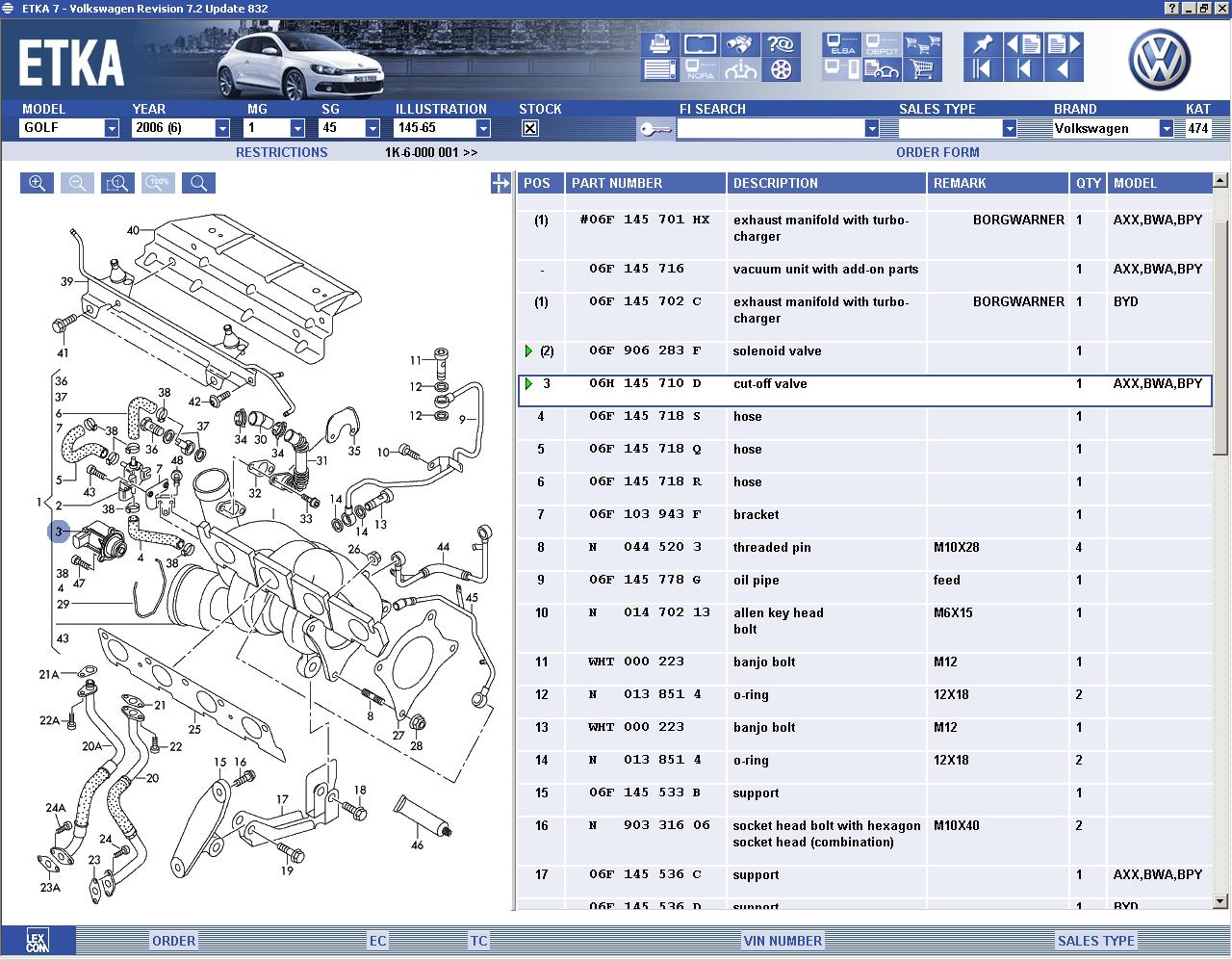
Task: Click the QTY column header
Action: [x=1088, y=183]
